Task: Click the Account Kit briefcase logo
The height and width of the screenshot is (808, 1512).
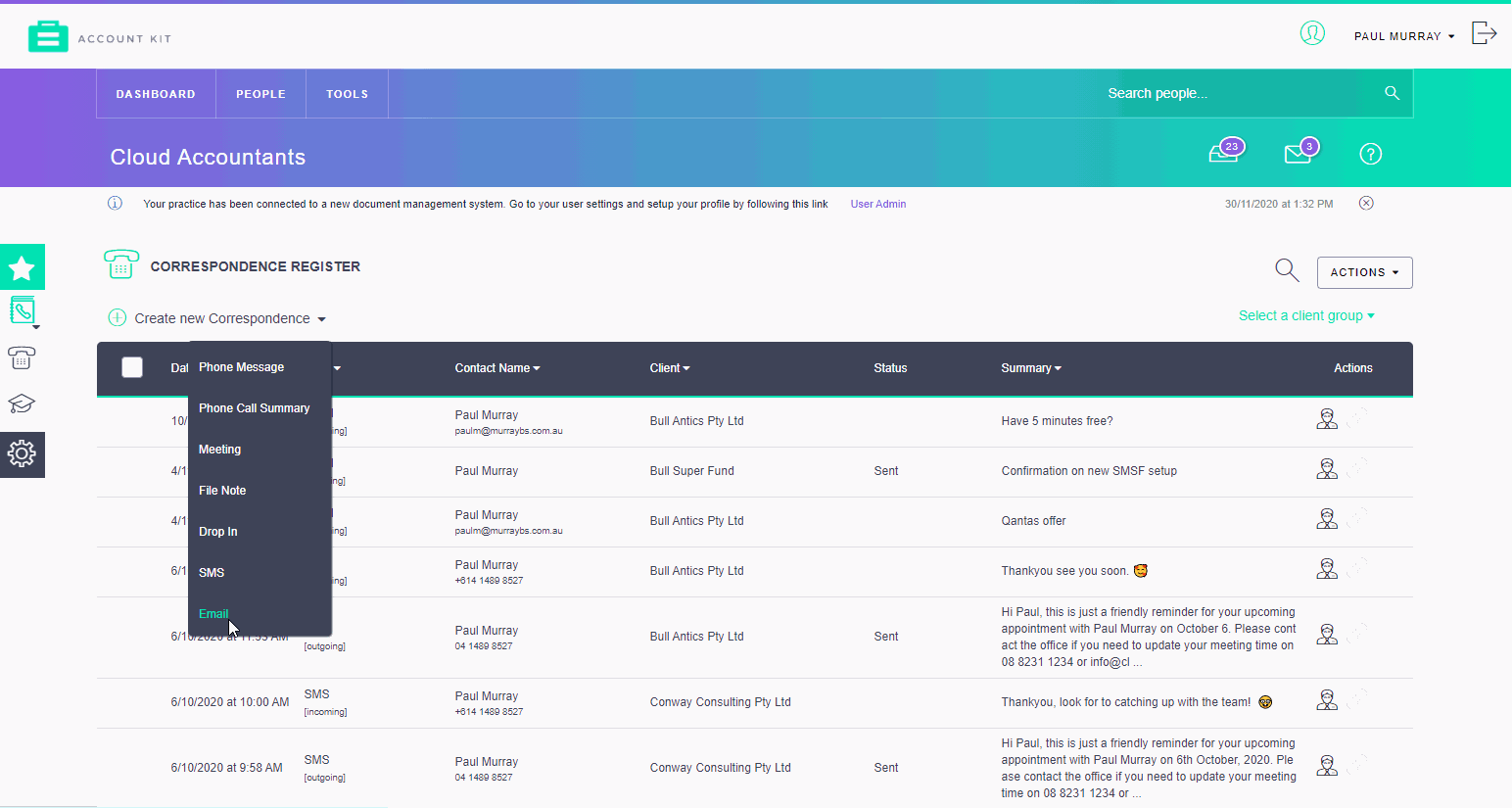Action: [x=48, y=37]
